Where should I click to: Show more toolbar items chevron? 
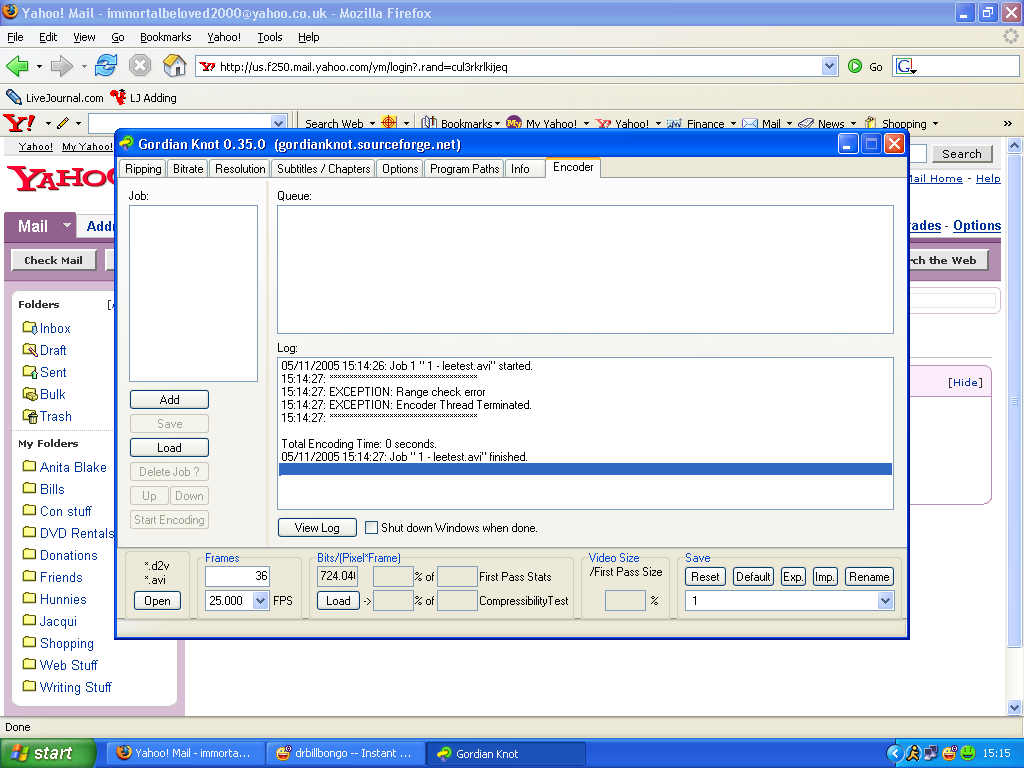click(x=1008, y=123)
